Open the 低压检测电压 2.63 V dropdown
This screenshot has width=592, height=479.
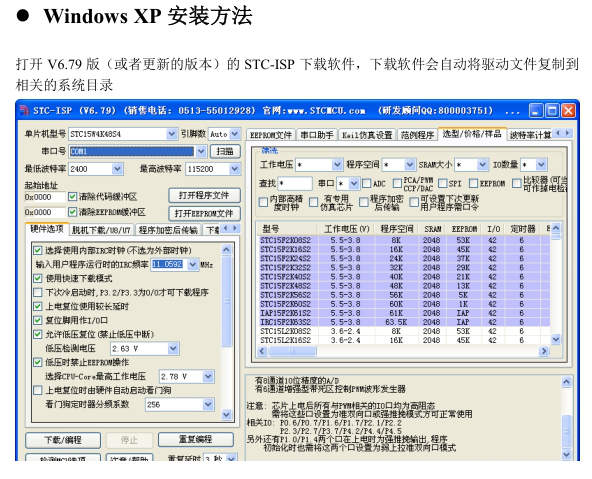(173, 348)
